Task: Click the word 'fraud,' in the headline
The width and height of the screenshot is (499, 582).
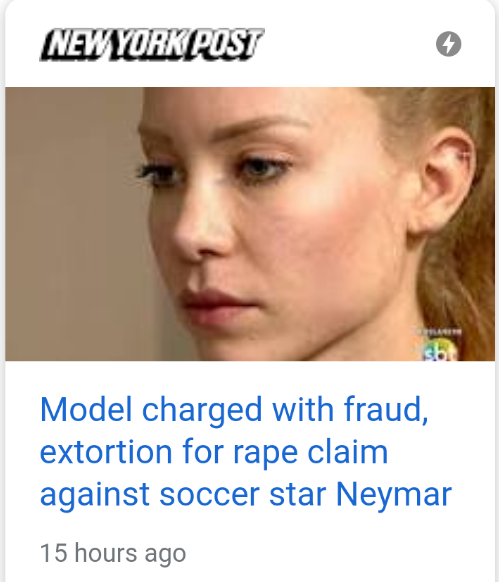Action: tap(386, 409)
